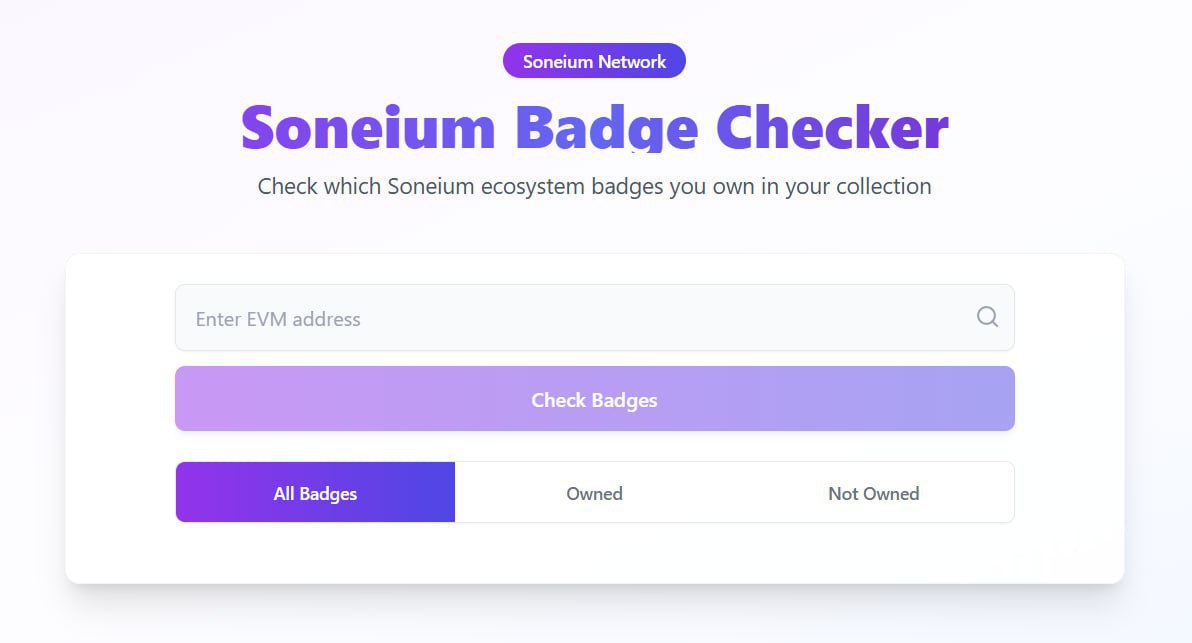
Task: Toggle filter to Not Owned
Action: 873,493
